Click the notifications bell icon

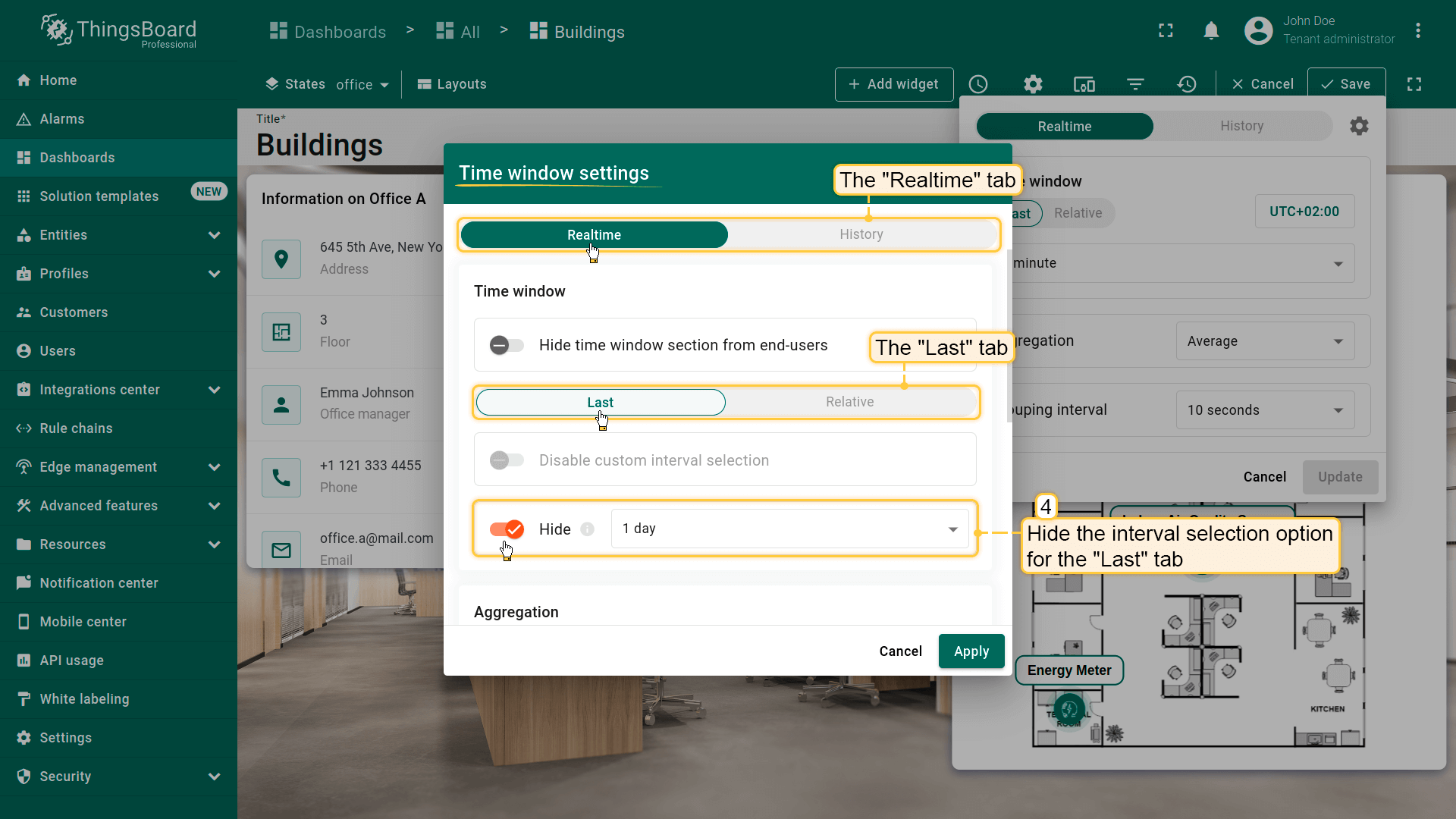coord(1211,31)
